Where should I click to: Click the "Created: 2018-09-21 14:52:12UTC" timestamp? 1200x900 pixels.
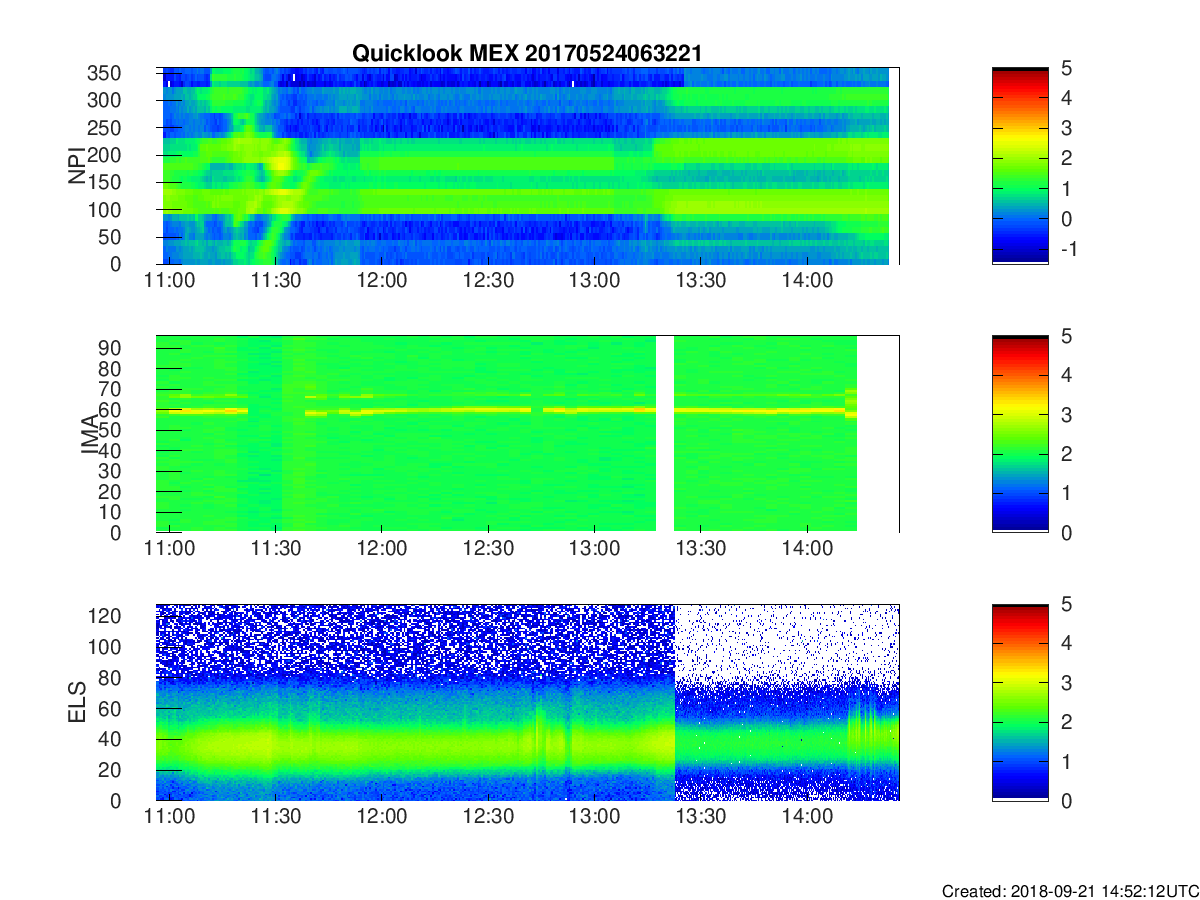(1070, 890)
